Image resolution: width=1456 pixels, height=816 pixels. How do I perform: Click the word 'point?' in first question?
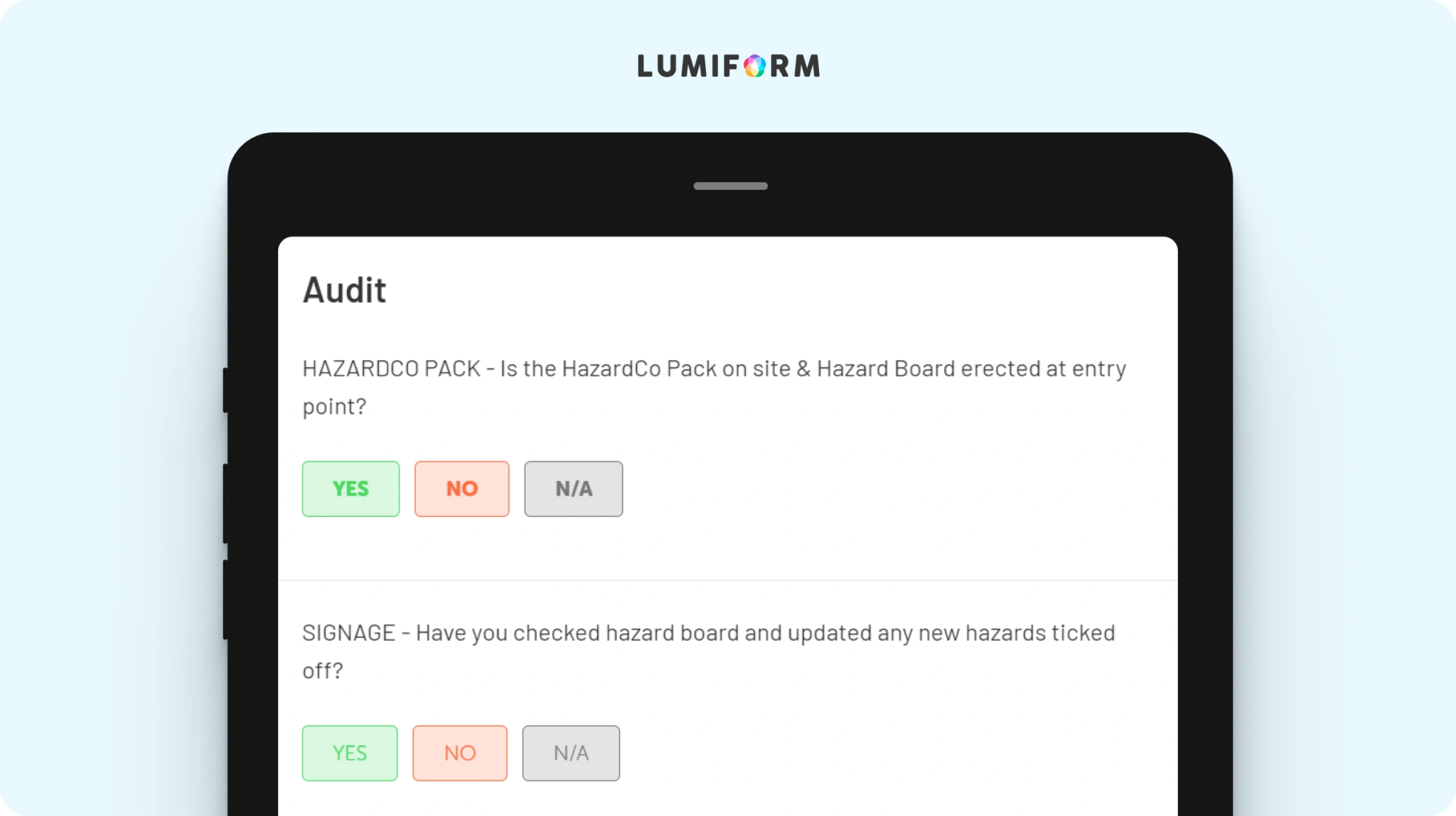coord(334,407)
